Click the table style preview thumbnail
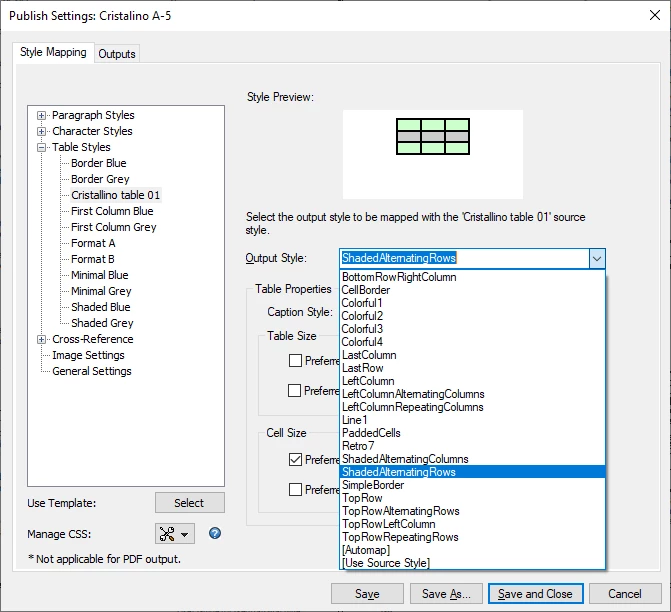This screenshot has height=612, width=671. pos(433,137)
